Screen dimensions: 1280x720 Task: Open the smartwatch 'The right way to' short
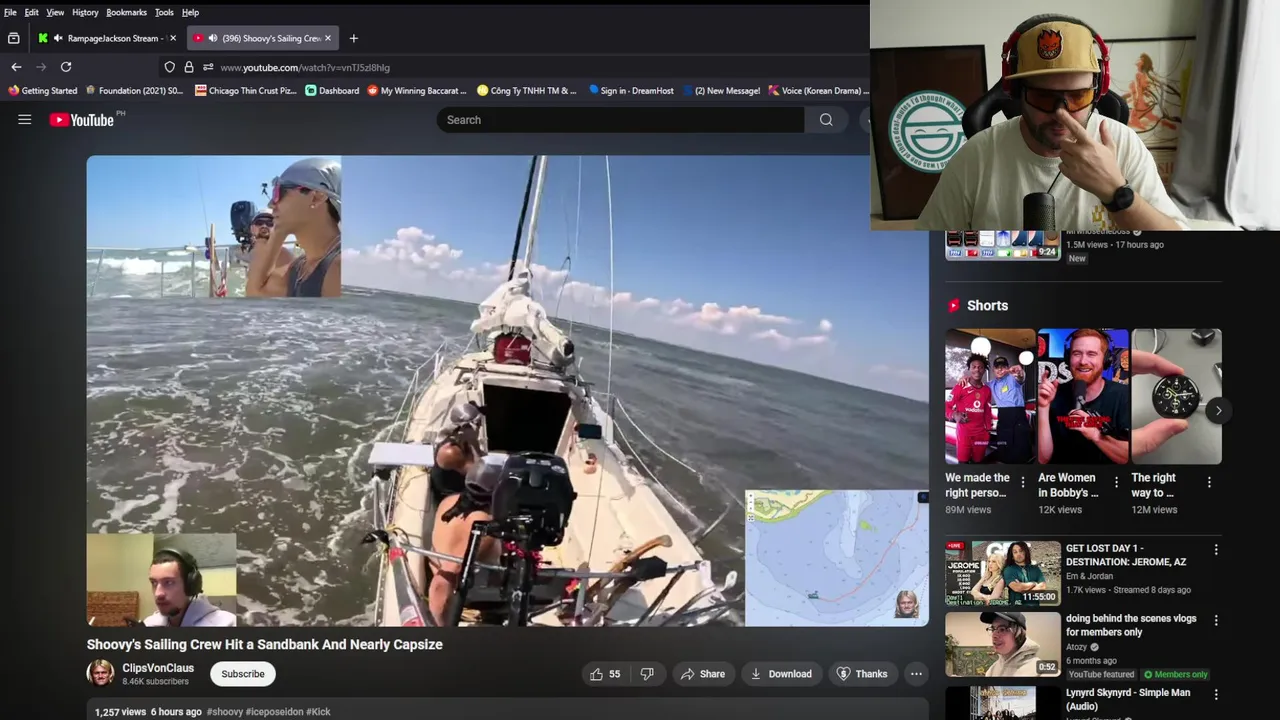click(x=1176, y=396)
